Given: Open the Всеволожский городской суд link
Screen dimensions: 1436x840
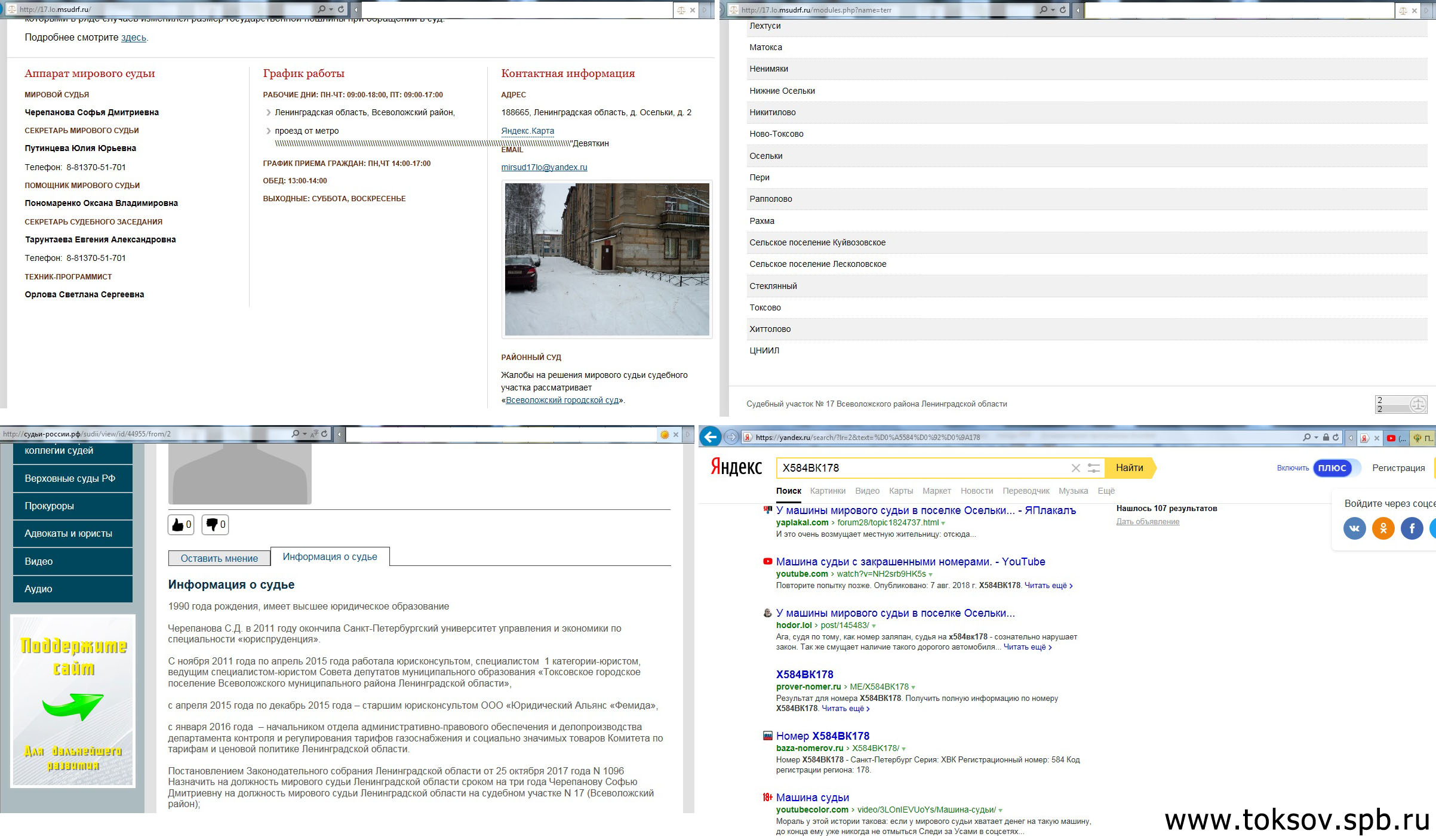Looking at the screenshot, I should [x=562, y=400].
